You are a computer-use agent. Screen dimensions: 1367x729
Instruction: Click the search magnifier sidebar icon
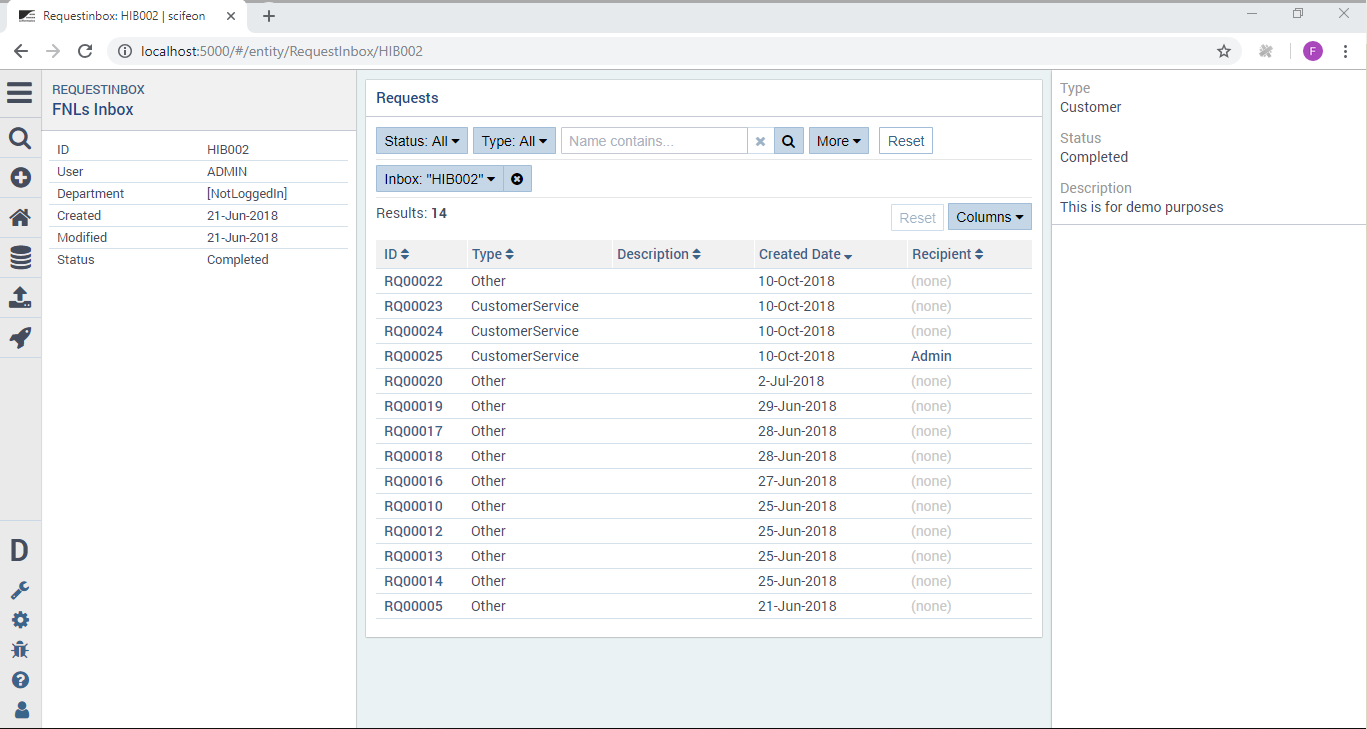click(20, 138)
